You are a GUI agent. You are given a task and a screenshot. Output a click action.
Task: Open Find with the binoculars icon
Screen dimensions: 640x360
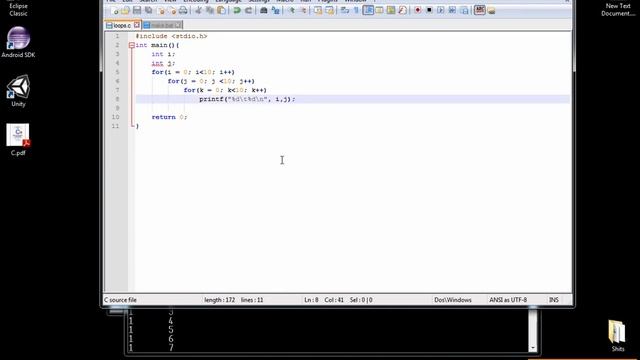pyautogui.click(x=264, y=10)
